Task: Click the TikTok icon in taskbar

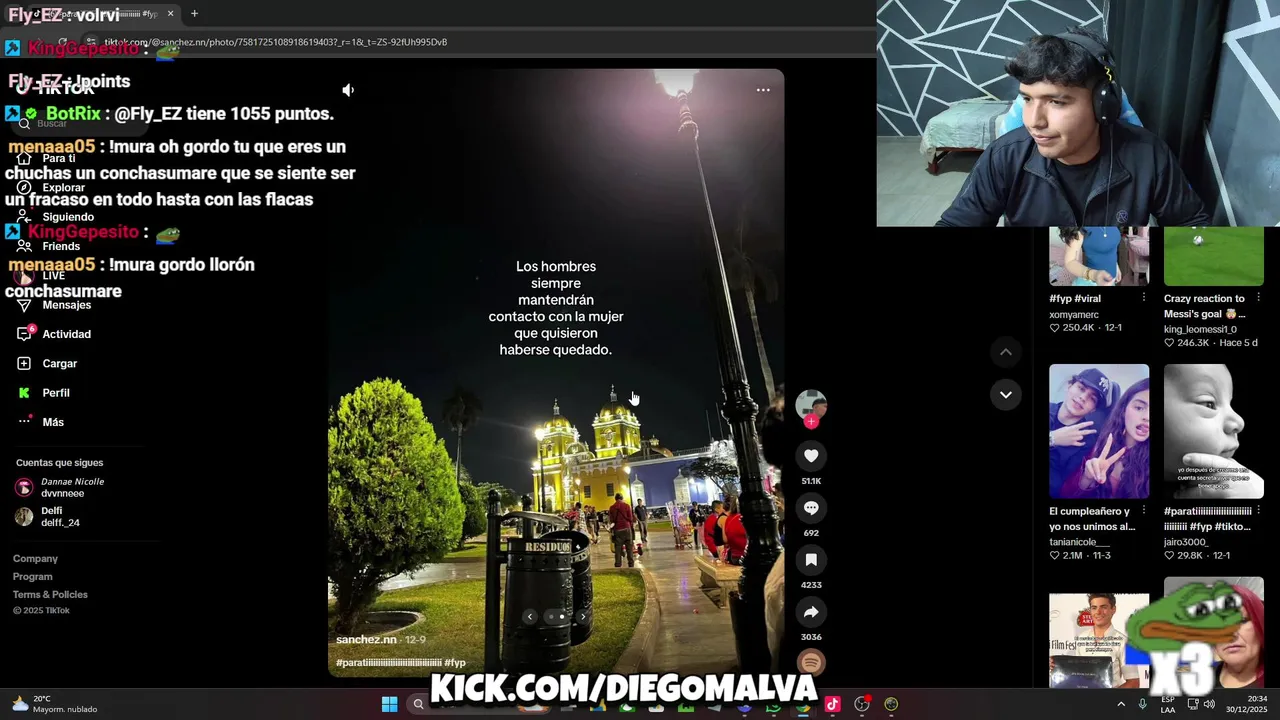Action: tap(832, 704)
